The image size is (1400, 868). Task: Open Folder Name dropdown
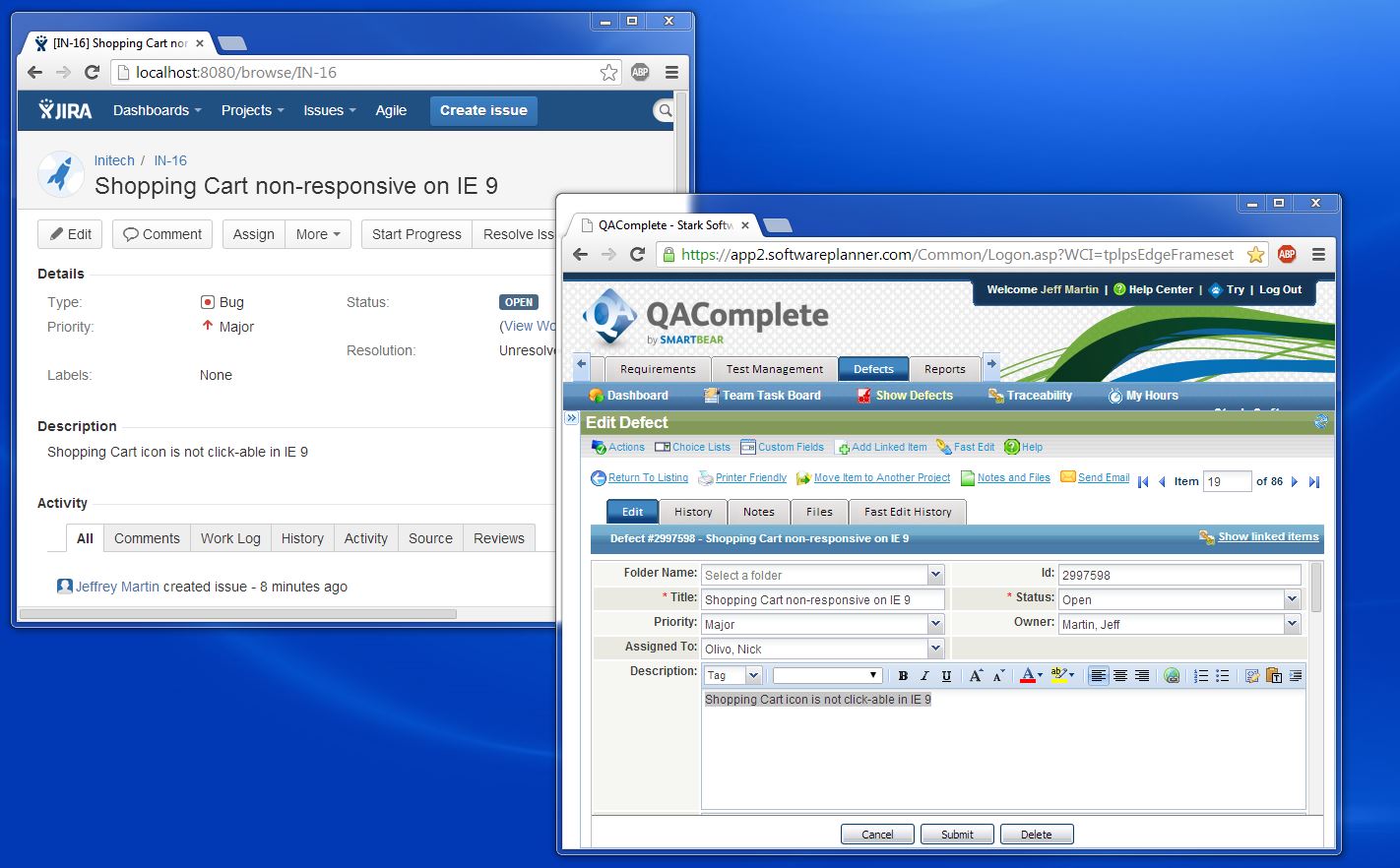(936, 575)
